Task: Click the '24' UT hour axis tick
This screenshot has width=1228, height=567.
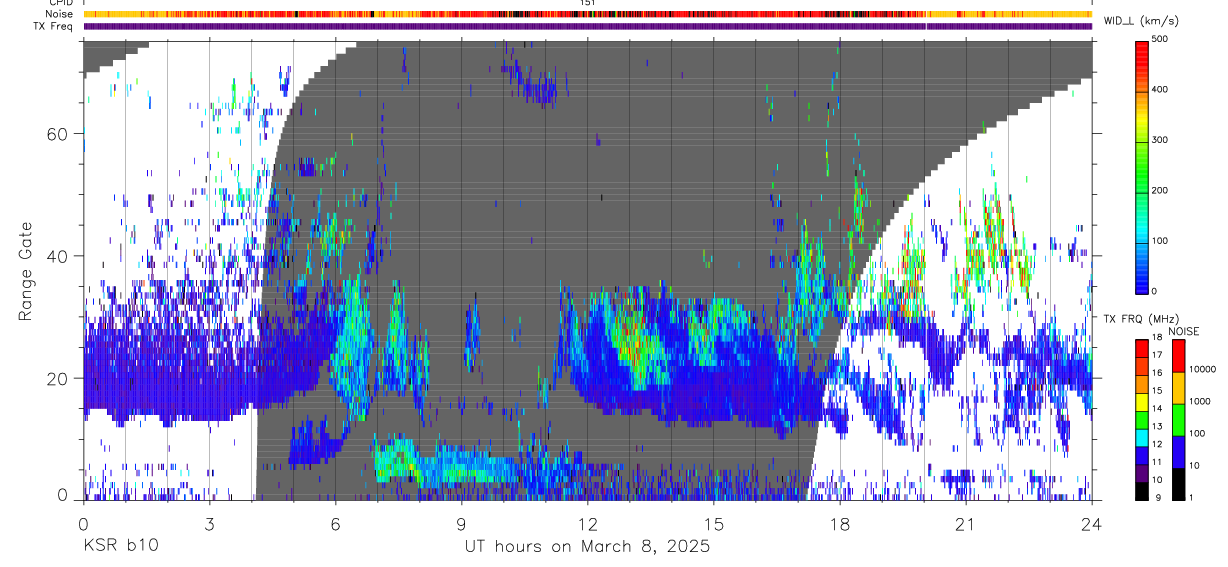Action: click(x=1092, y=523)
